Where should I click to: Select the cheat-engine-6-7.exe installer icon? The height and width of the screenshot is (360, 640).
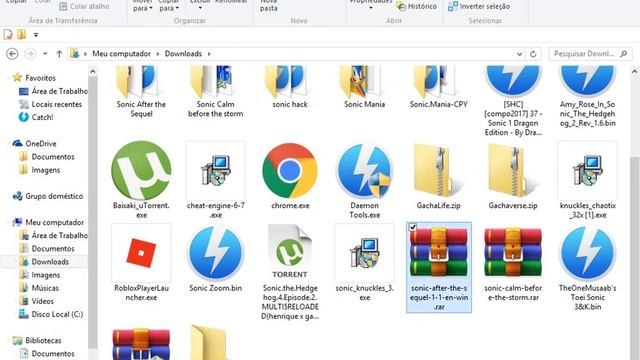click(x=216, y=171)
